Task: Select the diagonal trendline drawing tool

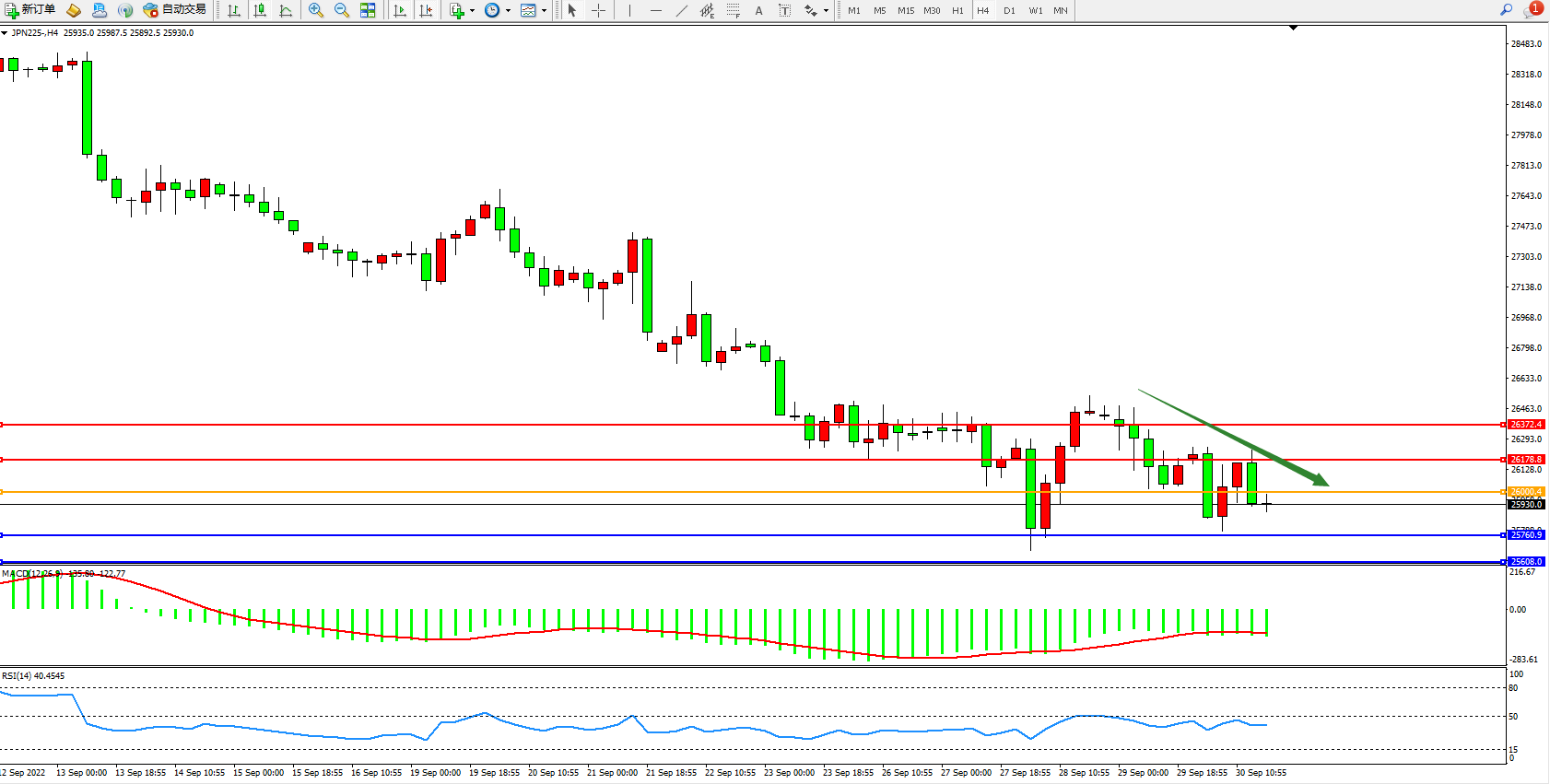Action: tap(682, 10)
